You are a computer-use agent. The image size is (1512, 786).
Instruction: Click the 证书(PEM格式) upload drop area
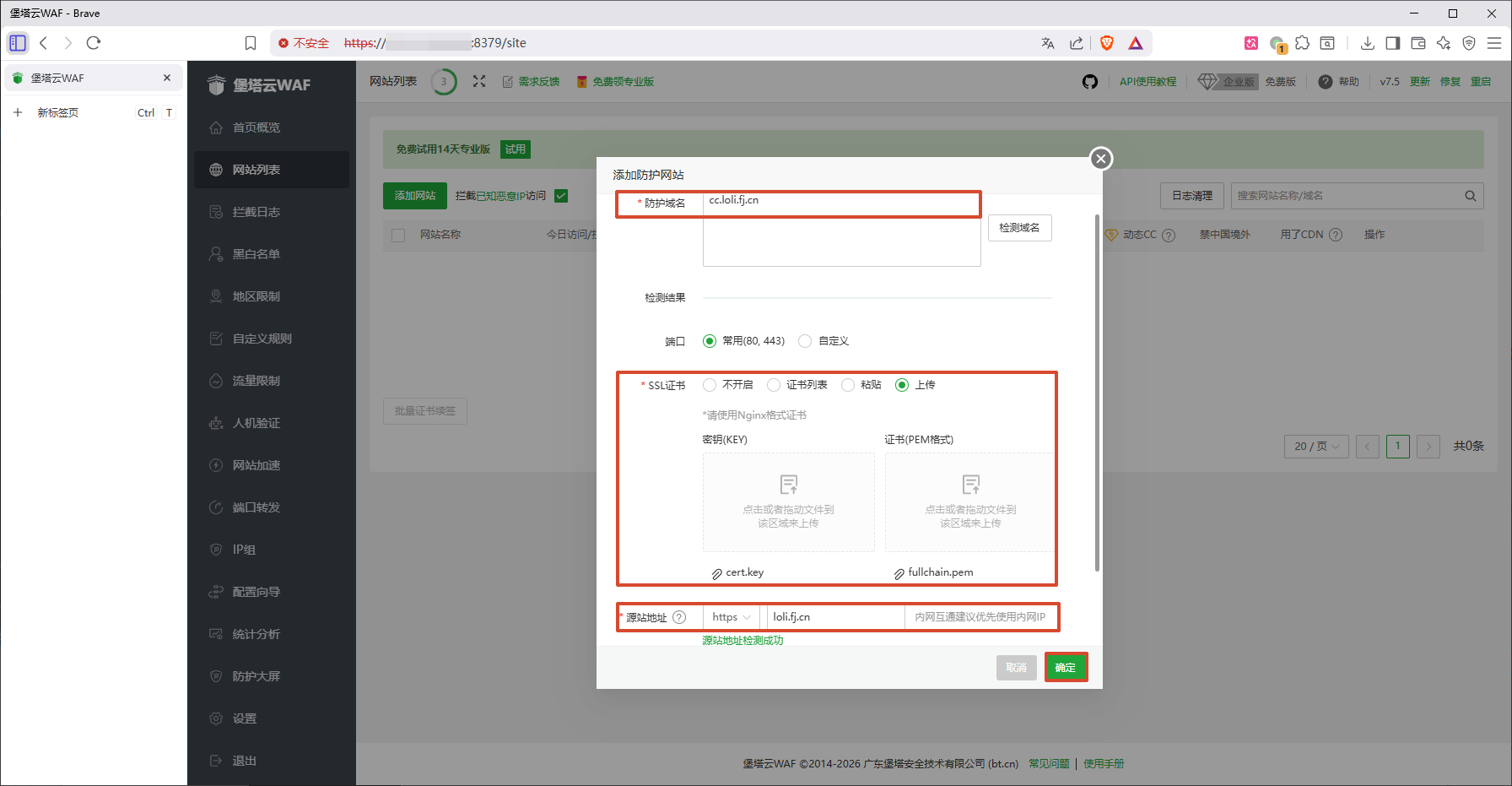pos(969,502)
